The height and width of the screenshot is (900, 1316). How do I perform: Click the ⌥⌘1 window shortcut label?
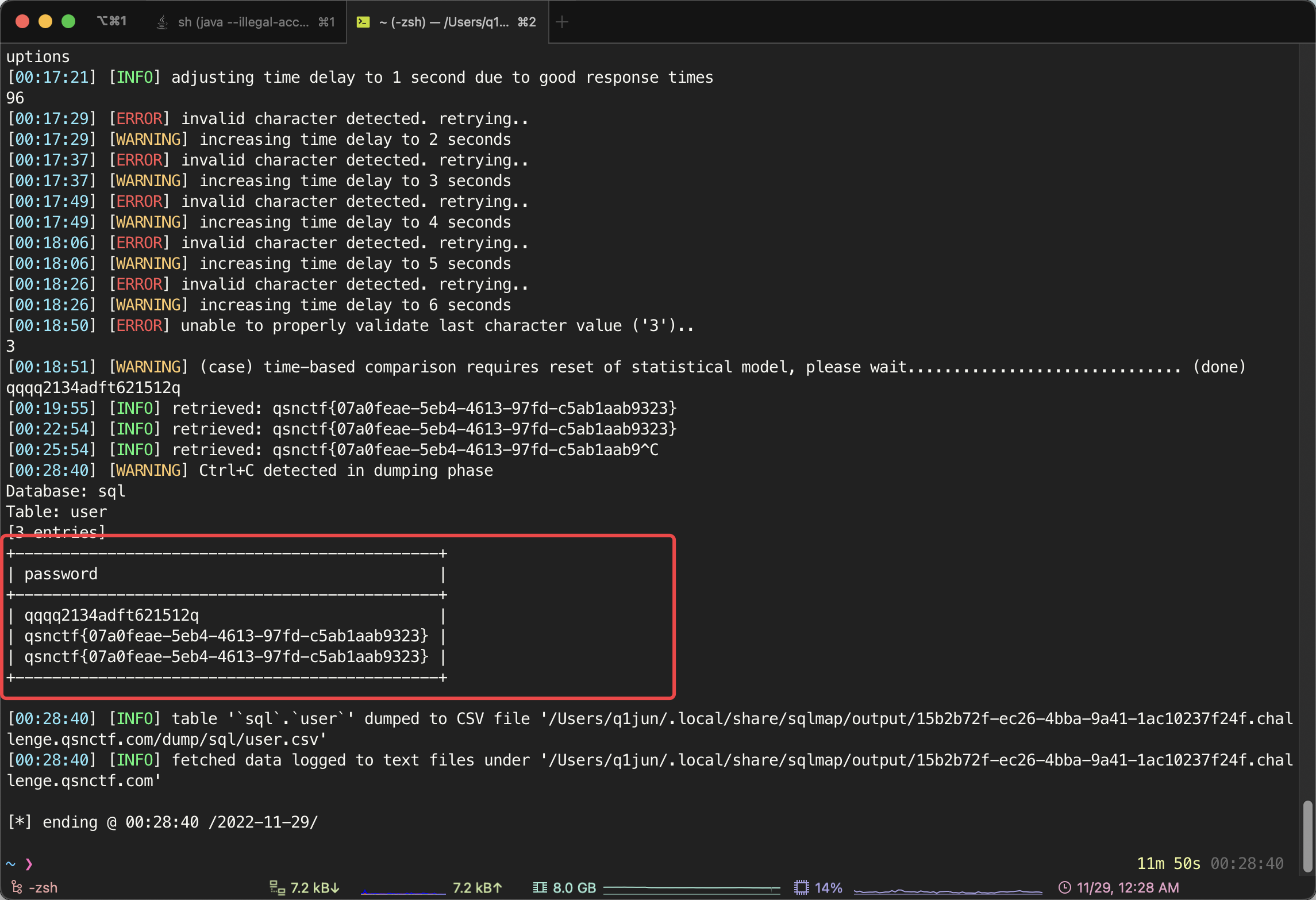111,21
